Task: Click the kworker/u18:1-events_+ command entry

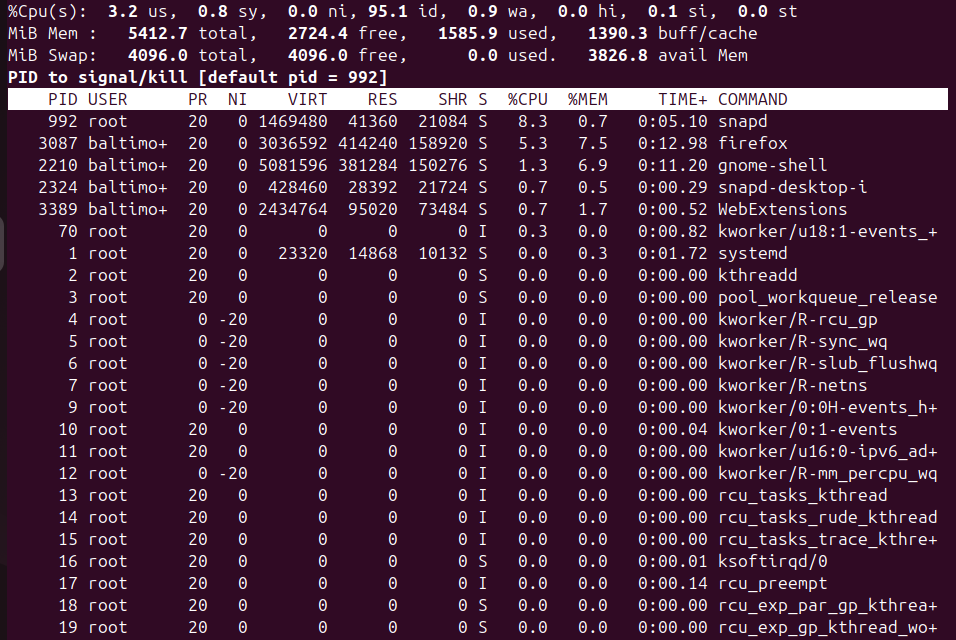Action: pos(827,231)
